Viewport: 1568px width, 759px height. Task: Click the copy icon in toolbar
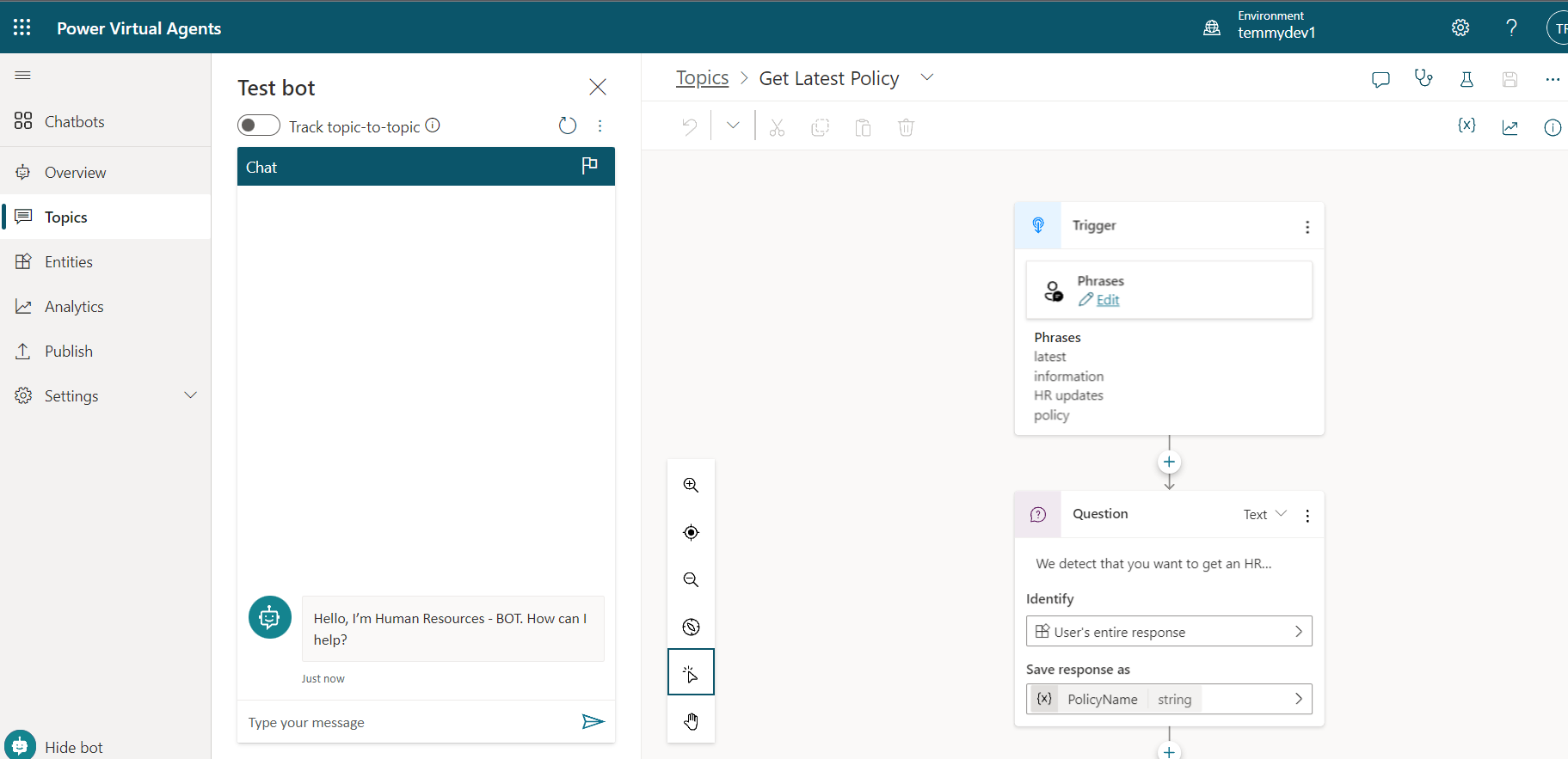click(820, 127)
